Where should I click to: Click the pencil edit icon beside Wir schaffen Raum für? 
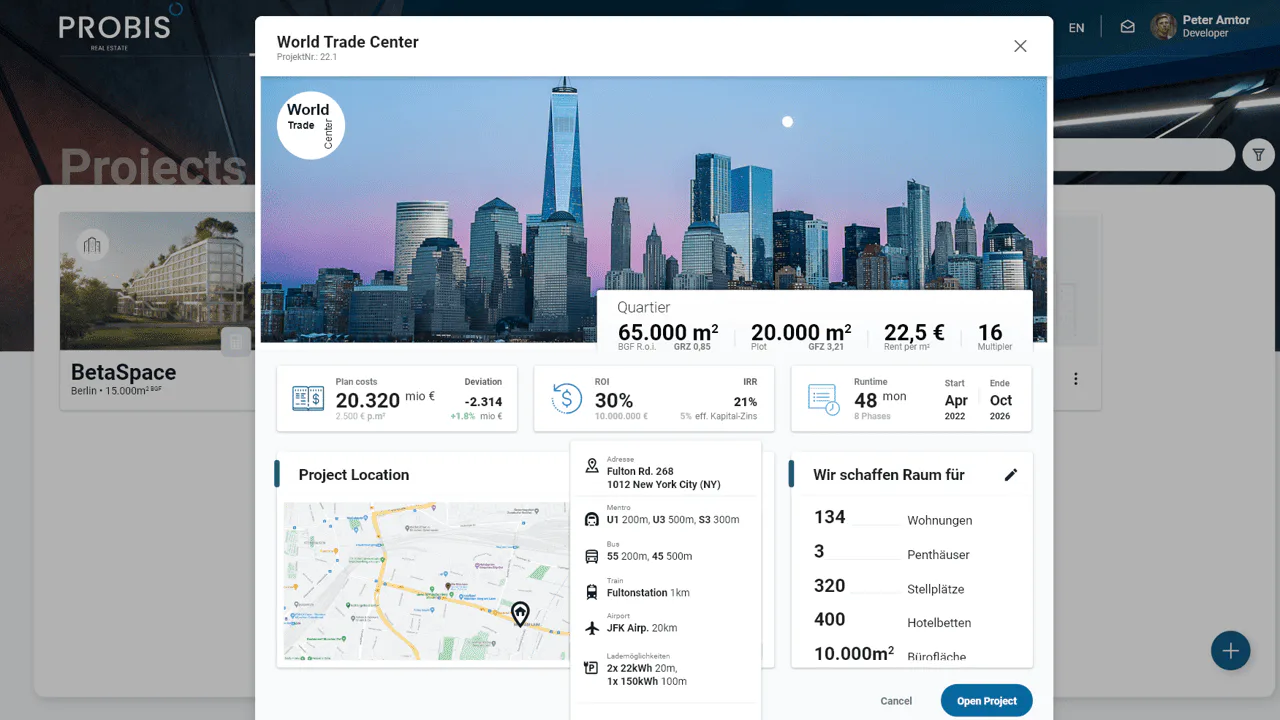pos(1011,475)
